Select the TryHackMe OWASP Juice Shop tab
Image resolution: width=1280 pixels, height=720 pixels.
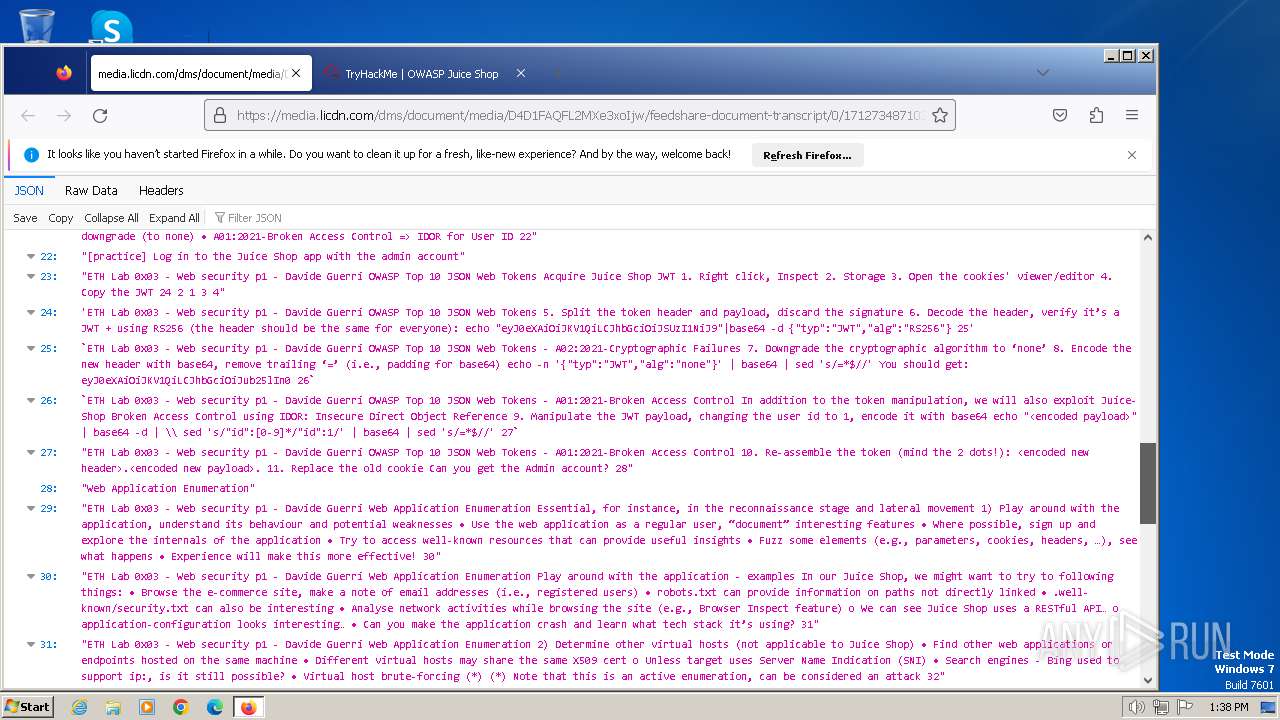[x=425, y=73]
